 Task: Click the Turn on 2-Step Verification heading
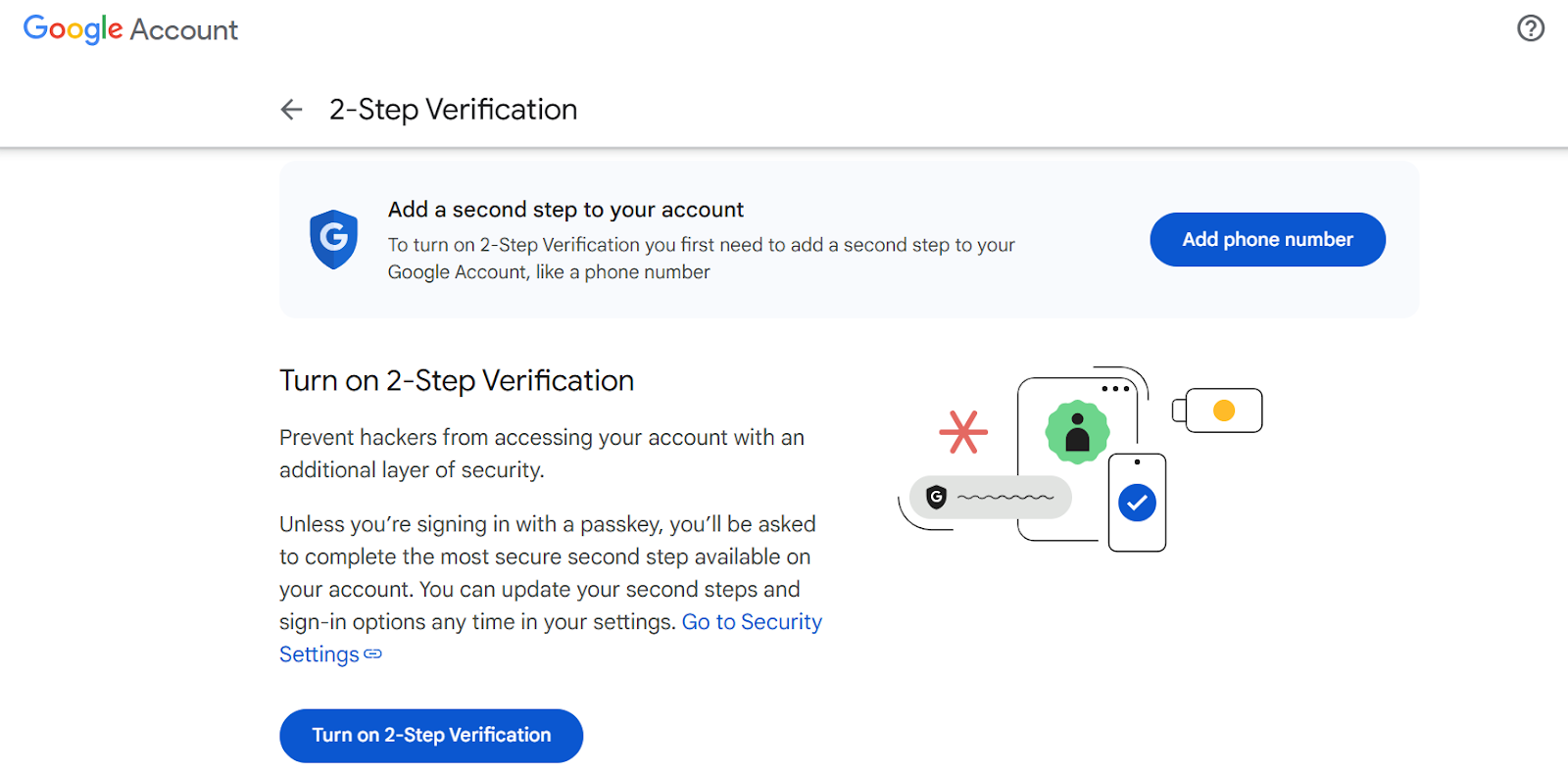tap(457, 380)
